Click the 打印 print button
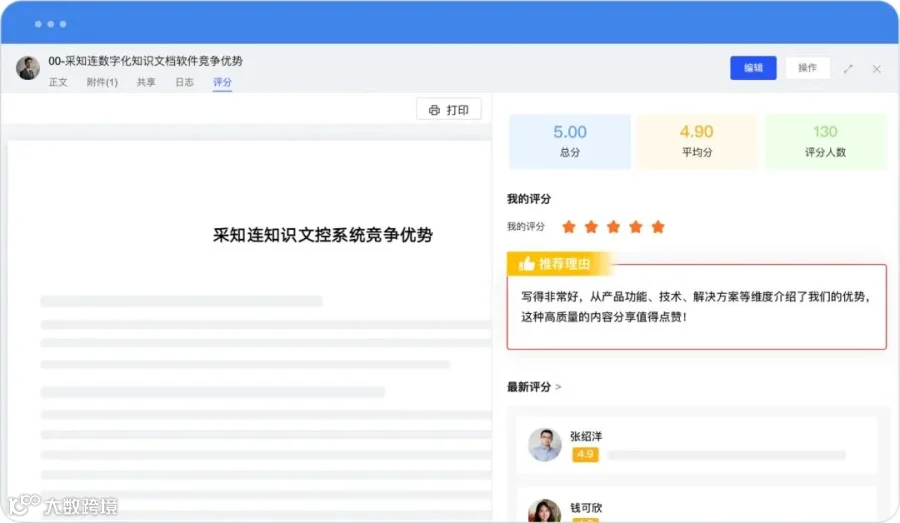This screenshot has height=523, width=900. tap(449, 110)
